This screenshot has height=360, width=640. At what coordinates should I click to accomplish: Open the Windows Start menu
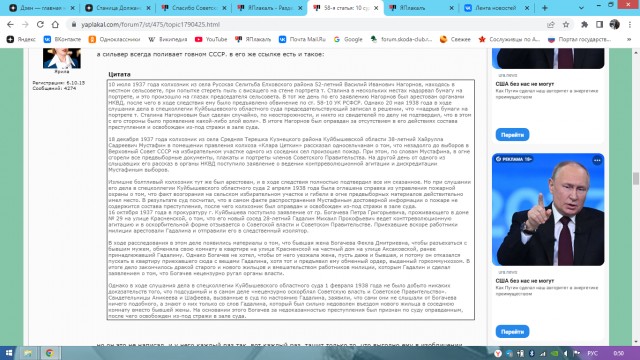pos(9,353)
